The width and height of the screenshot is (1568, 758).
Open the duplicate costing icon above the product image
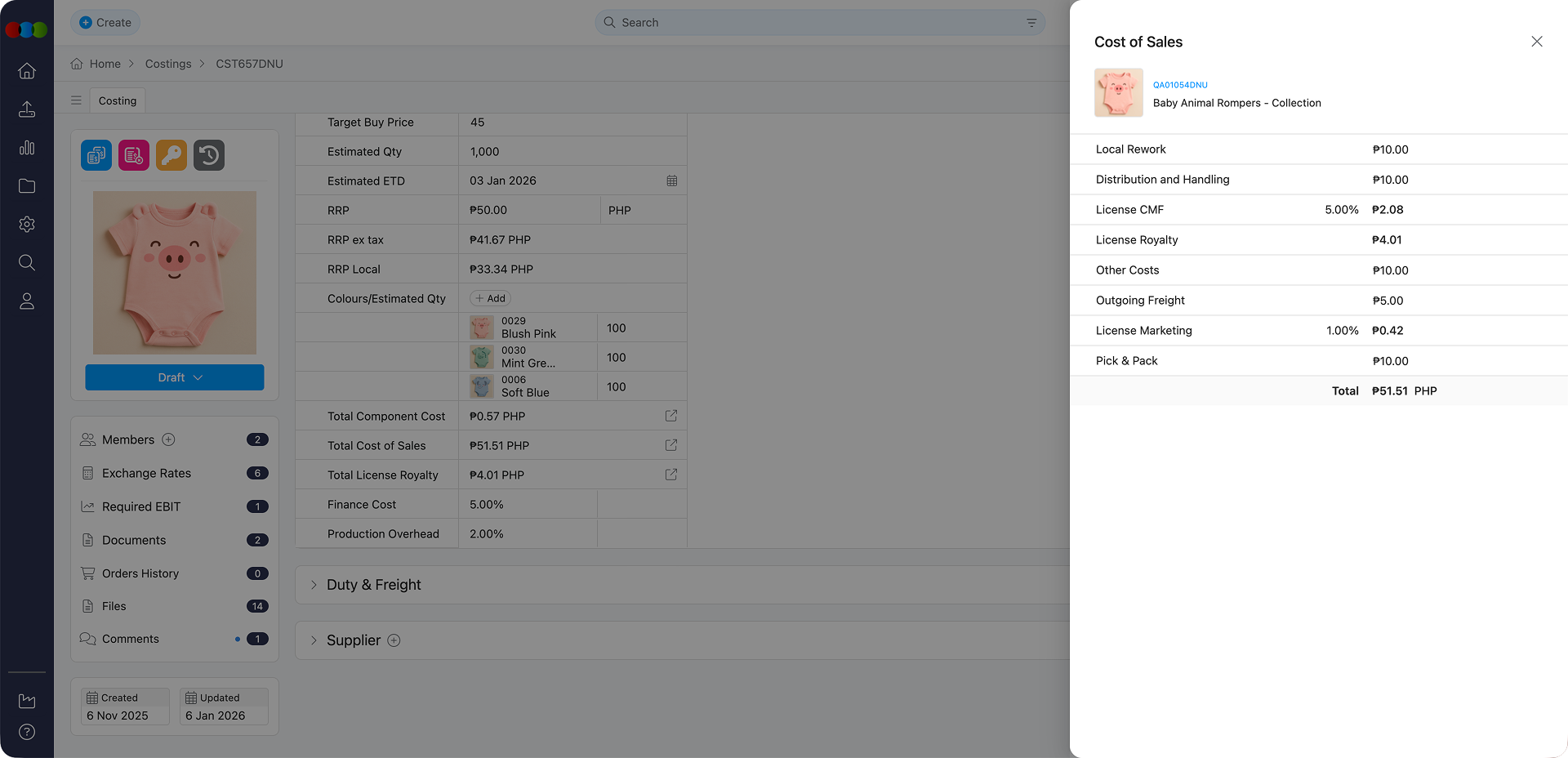pyautogui.click(x=96, y=155)
